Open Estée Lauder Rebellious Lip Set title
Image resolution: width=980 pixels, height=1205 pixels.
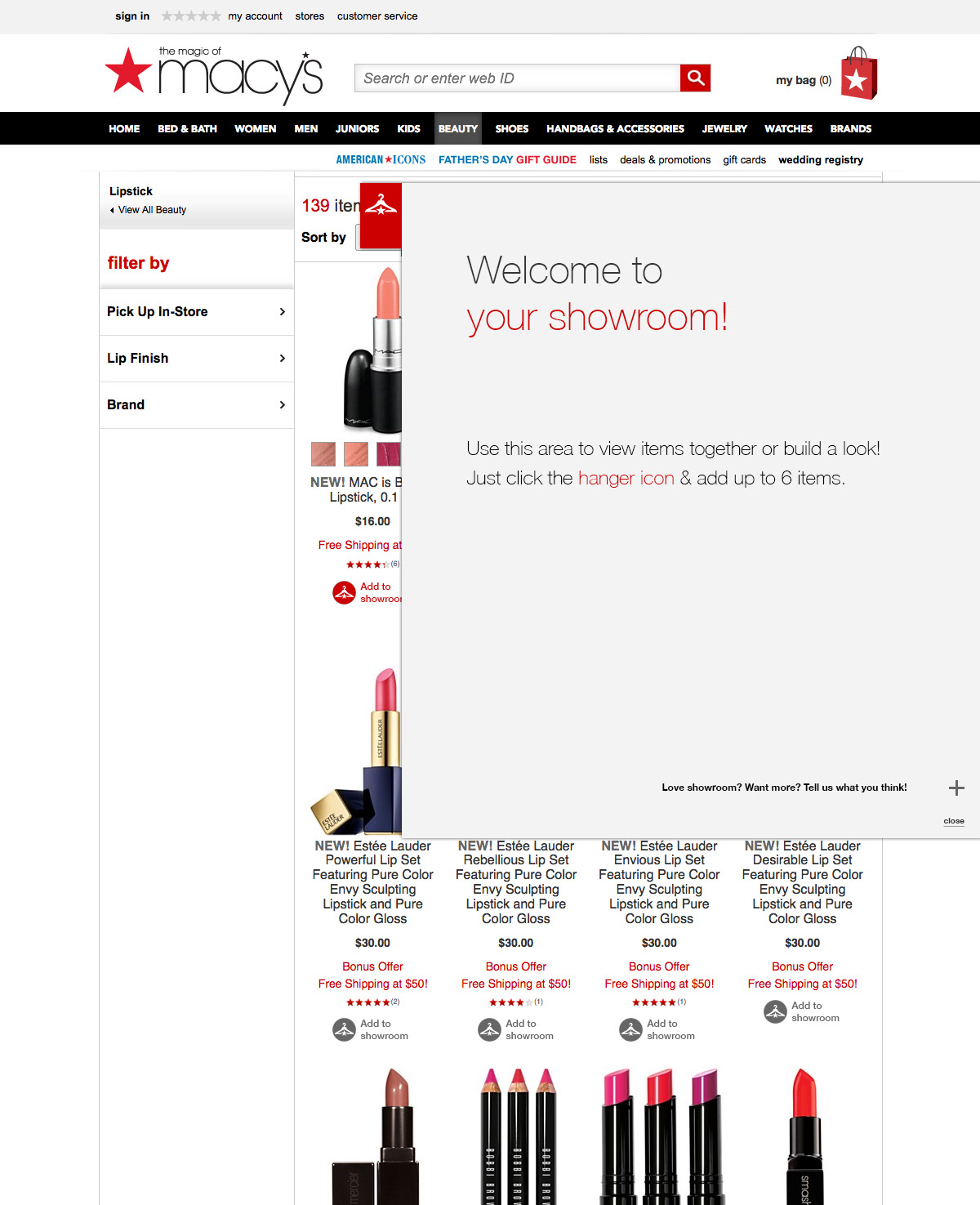click(516, 882)
